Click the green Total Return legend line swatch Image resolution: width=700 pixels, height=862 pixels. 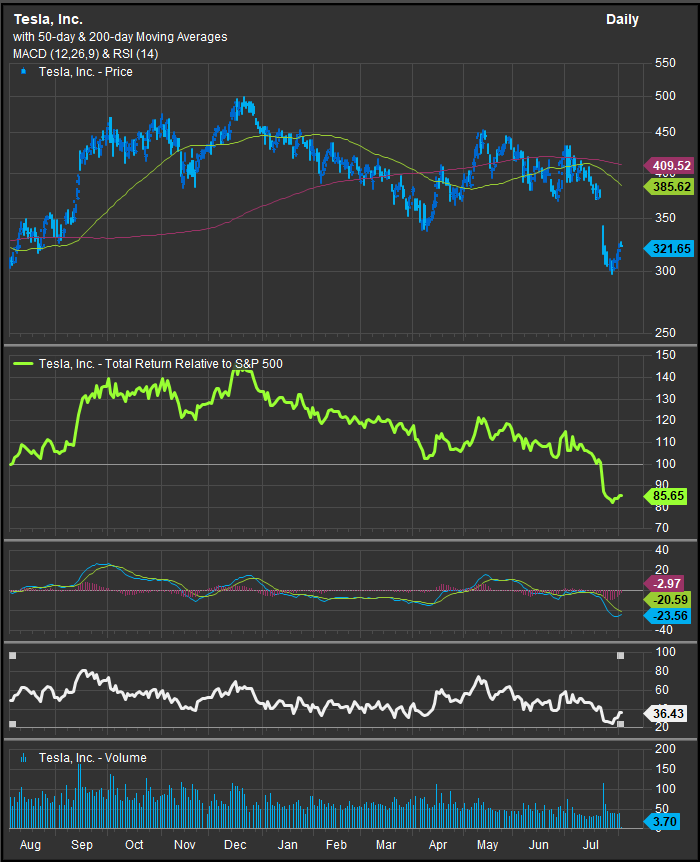[22, 363]
